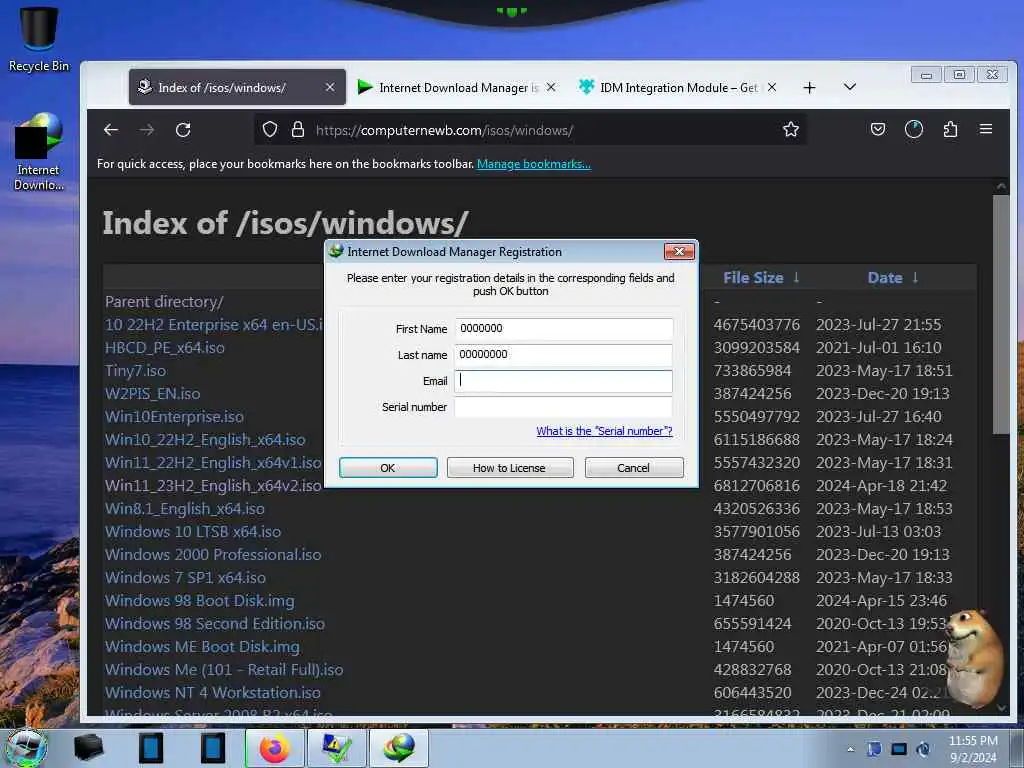
Task: Switch to the Internet Download Manager tab
Action: (x=458, y=88)
